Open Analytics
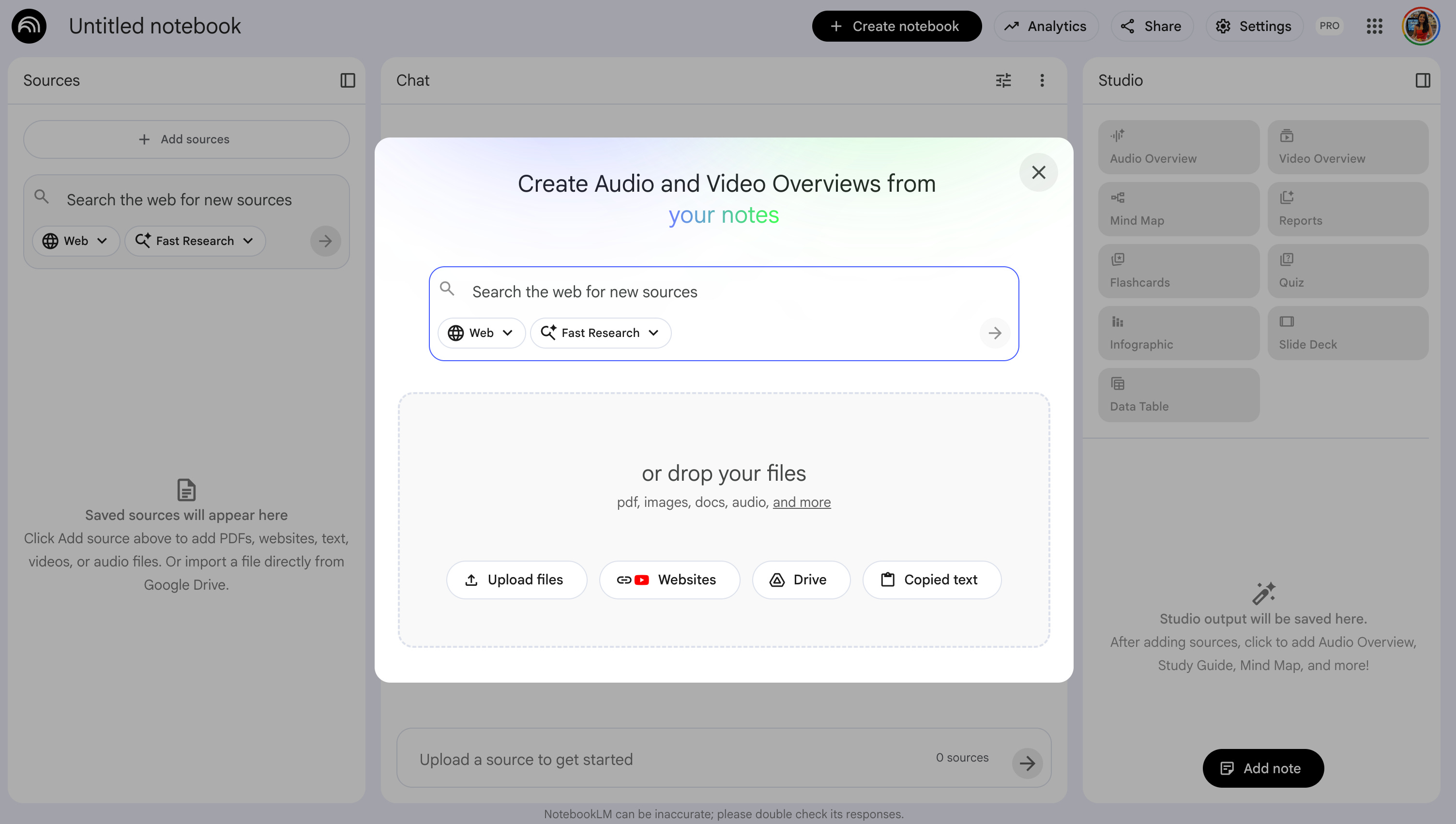Viewport: 1456px width, 824px height. coord(1046,26)
